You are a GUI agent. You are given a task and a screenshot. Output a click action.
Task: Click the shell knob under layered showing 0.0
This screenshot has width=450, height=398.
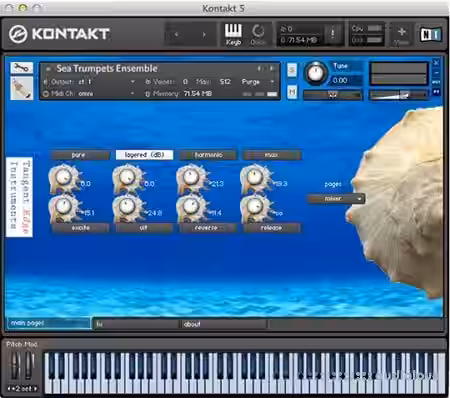click(127, 177)
